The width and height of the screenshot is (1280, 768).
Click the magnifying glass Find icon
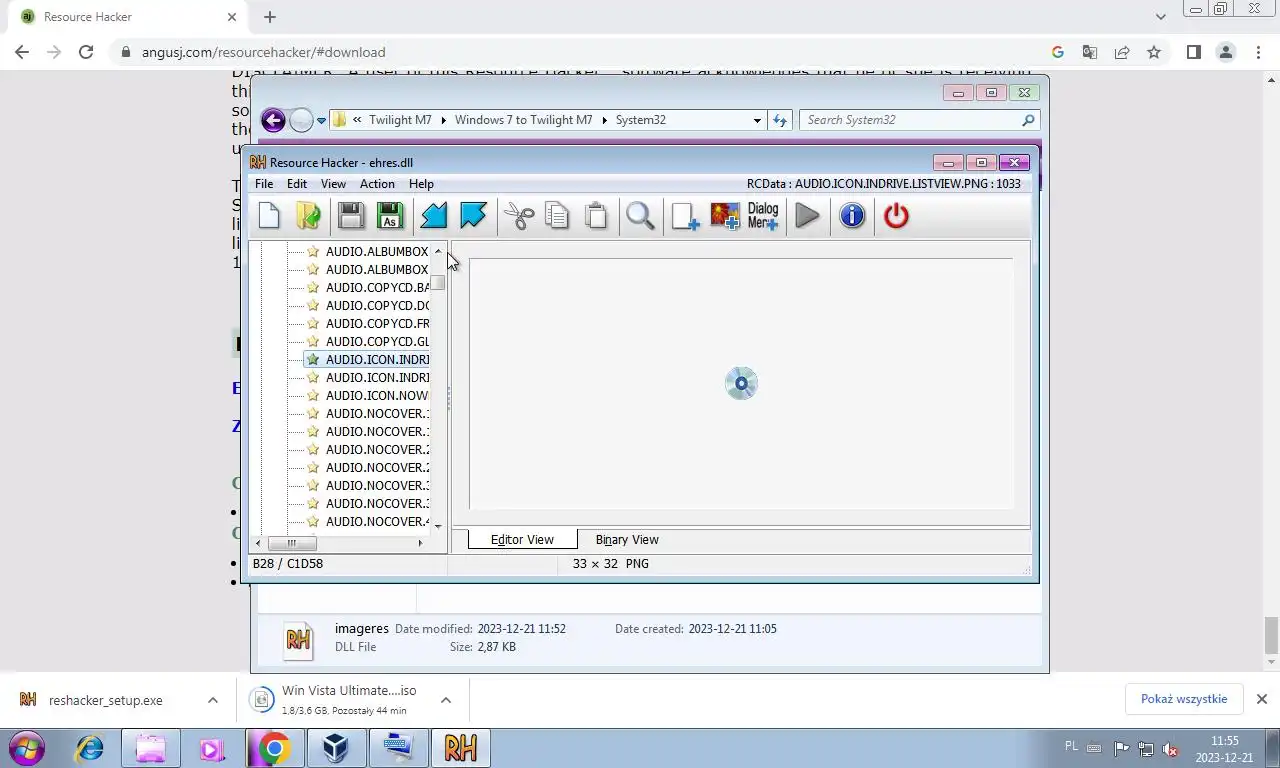point(640,215)
